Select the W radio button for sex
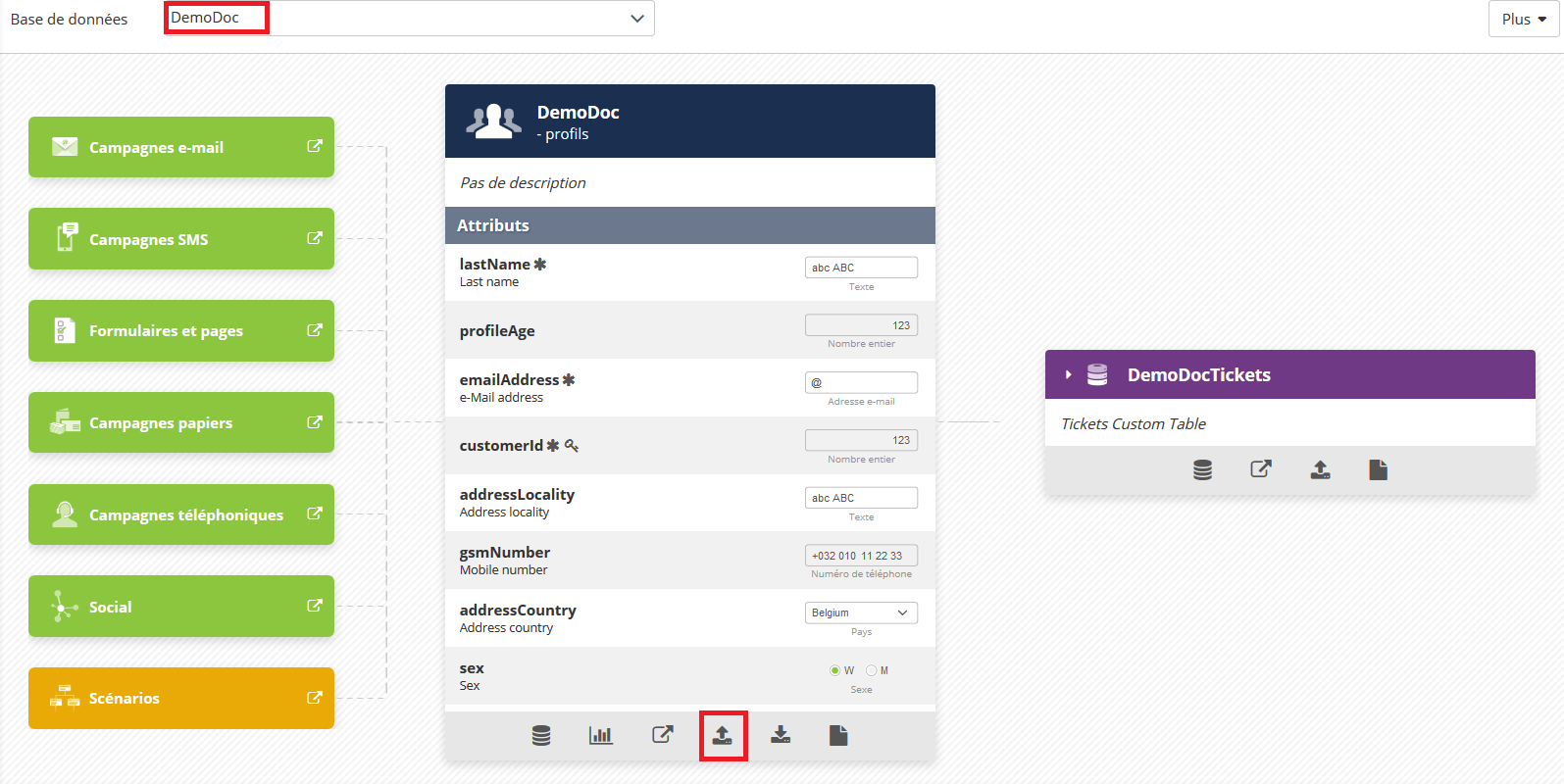Screen dimensions: 1564x784 [x=835, y=671]
